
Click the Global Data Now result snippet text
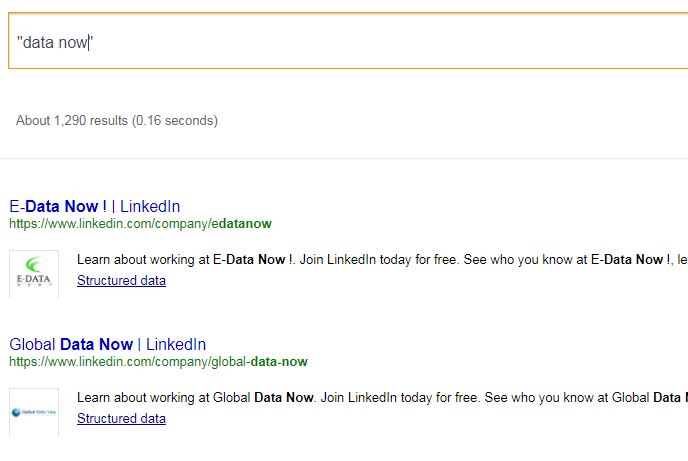380,397
